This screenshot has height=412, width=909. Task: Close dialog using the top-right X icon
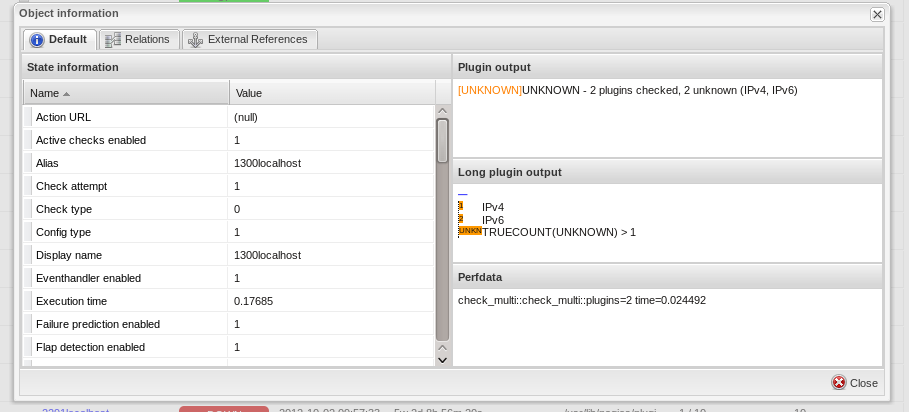pos(877,14)
